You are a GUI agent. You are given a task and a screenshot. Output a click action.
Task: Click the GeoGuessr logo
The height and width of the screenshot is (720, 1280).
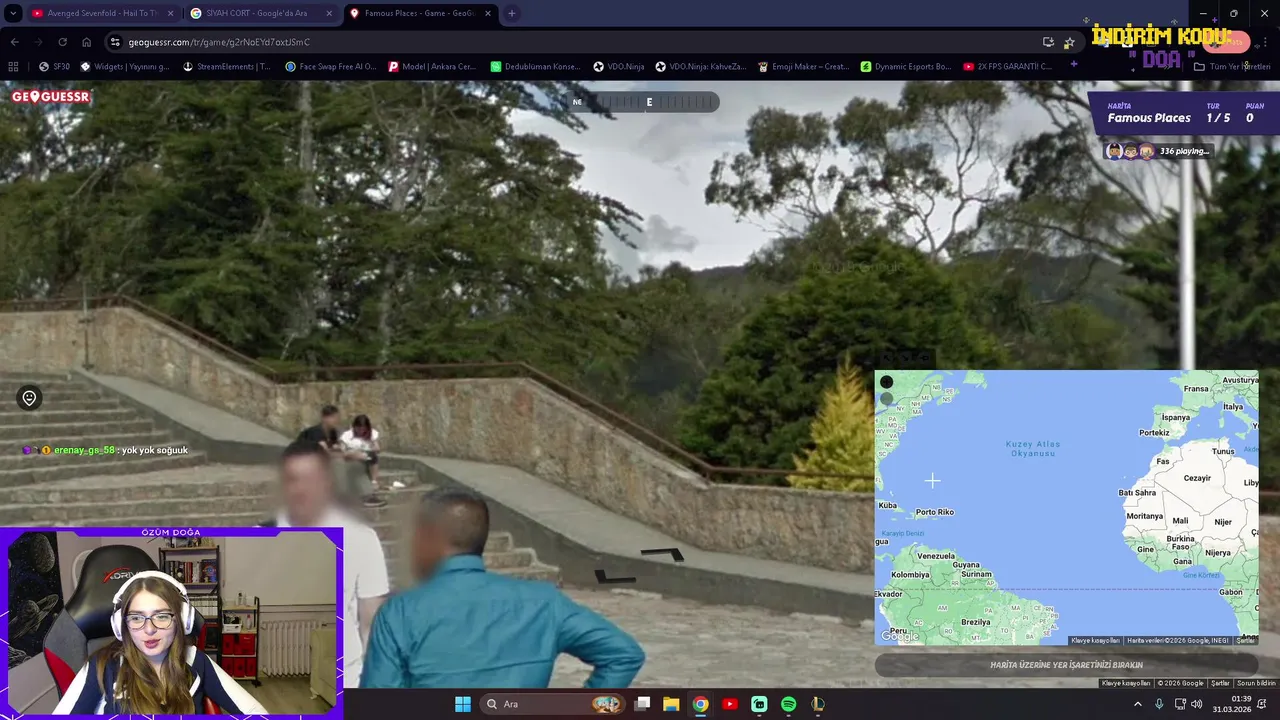51,97
